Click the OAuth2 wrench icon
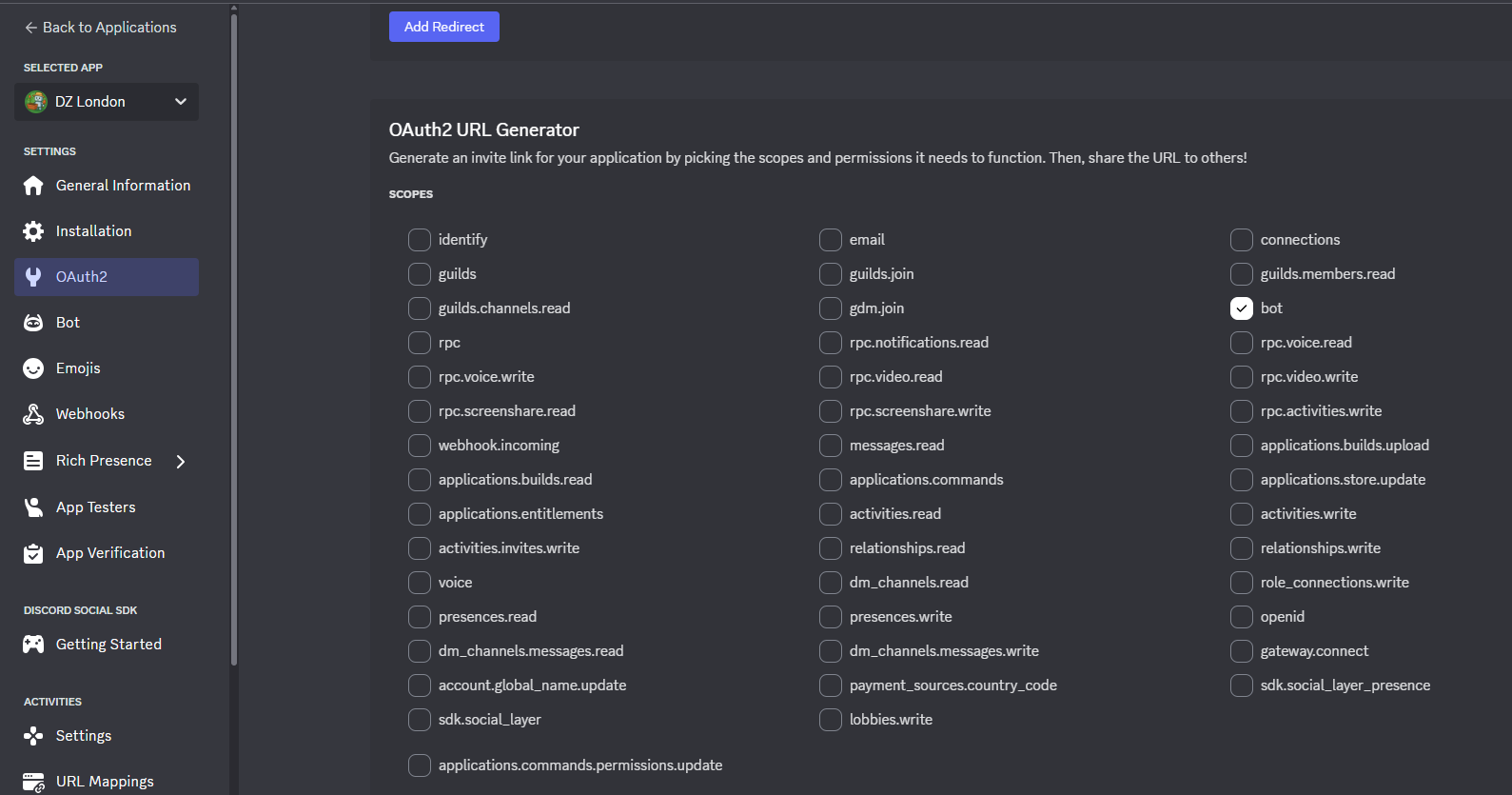 tap(33, 277)
